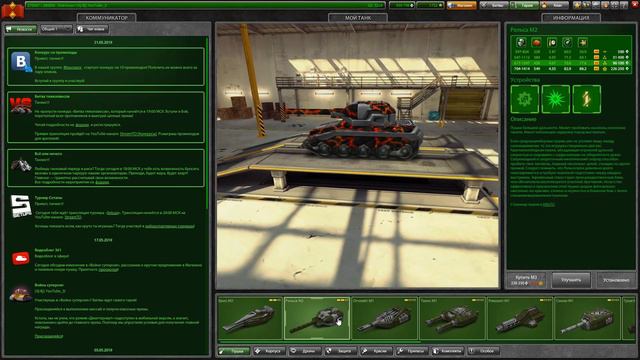Image resolution: width=640 pixels, height=360 pixels.
Task: Click the Купить M3 buy button
Action: pos(527,280)
